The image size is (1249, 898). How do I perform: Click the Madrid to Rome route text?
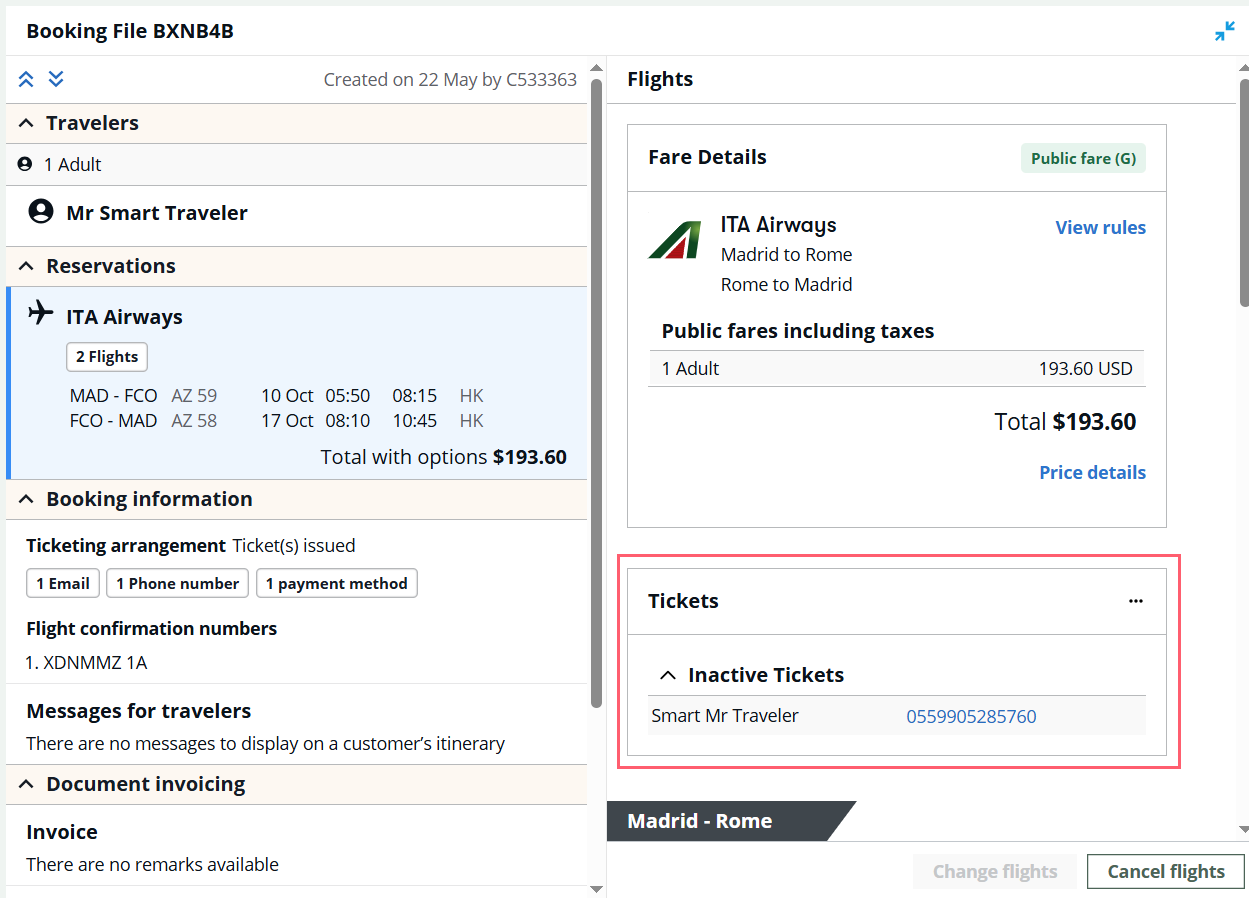[x=787, y=254]
